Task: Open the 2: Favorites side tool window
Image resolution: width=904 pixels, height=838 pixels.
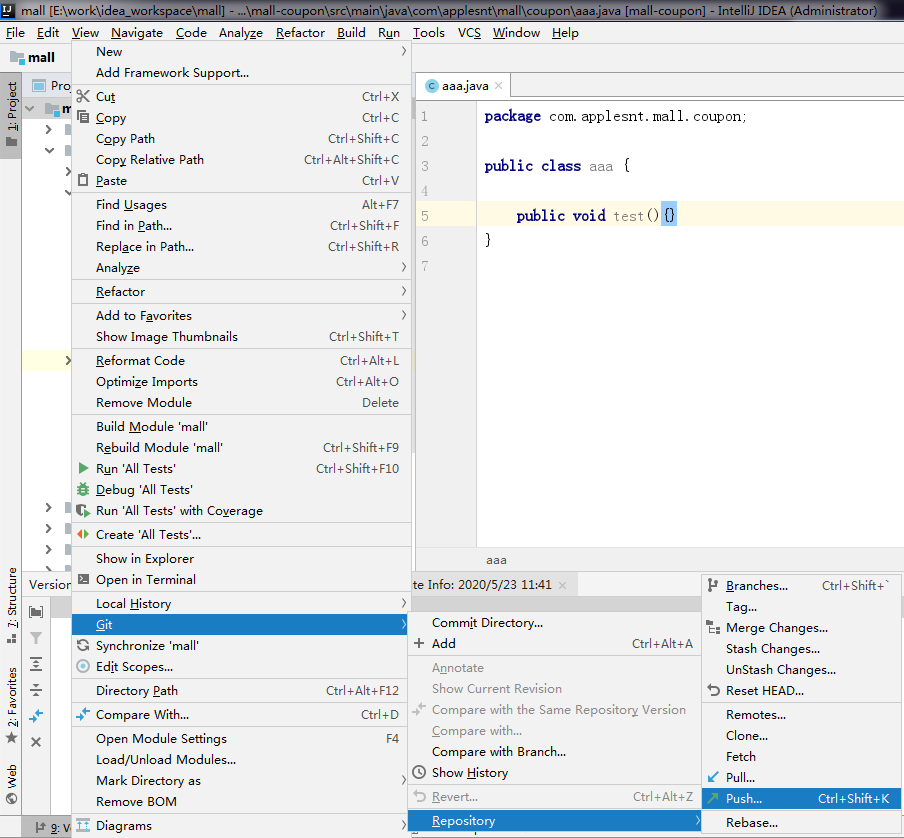Action: tap(12, 705)
